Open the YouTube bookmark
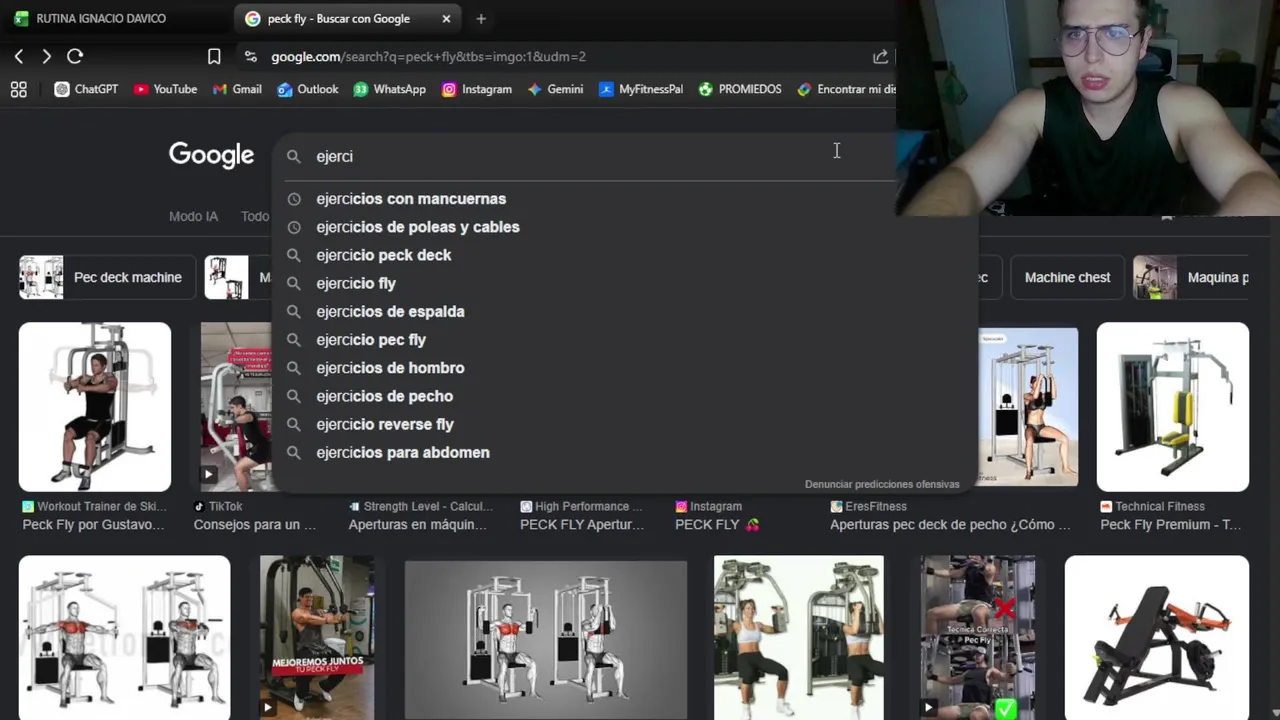The height and width of the screenshot is (720, 1280). (x=165, y=89)
